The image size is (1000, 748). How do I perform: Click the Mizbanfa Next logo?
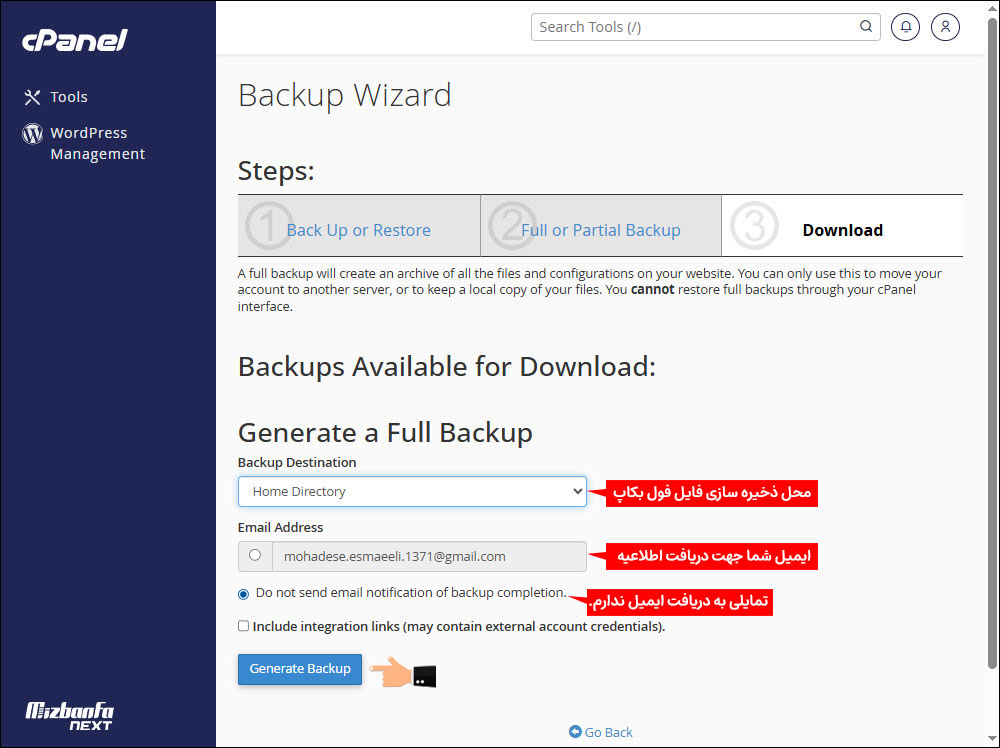click(x=70, y=716)
